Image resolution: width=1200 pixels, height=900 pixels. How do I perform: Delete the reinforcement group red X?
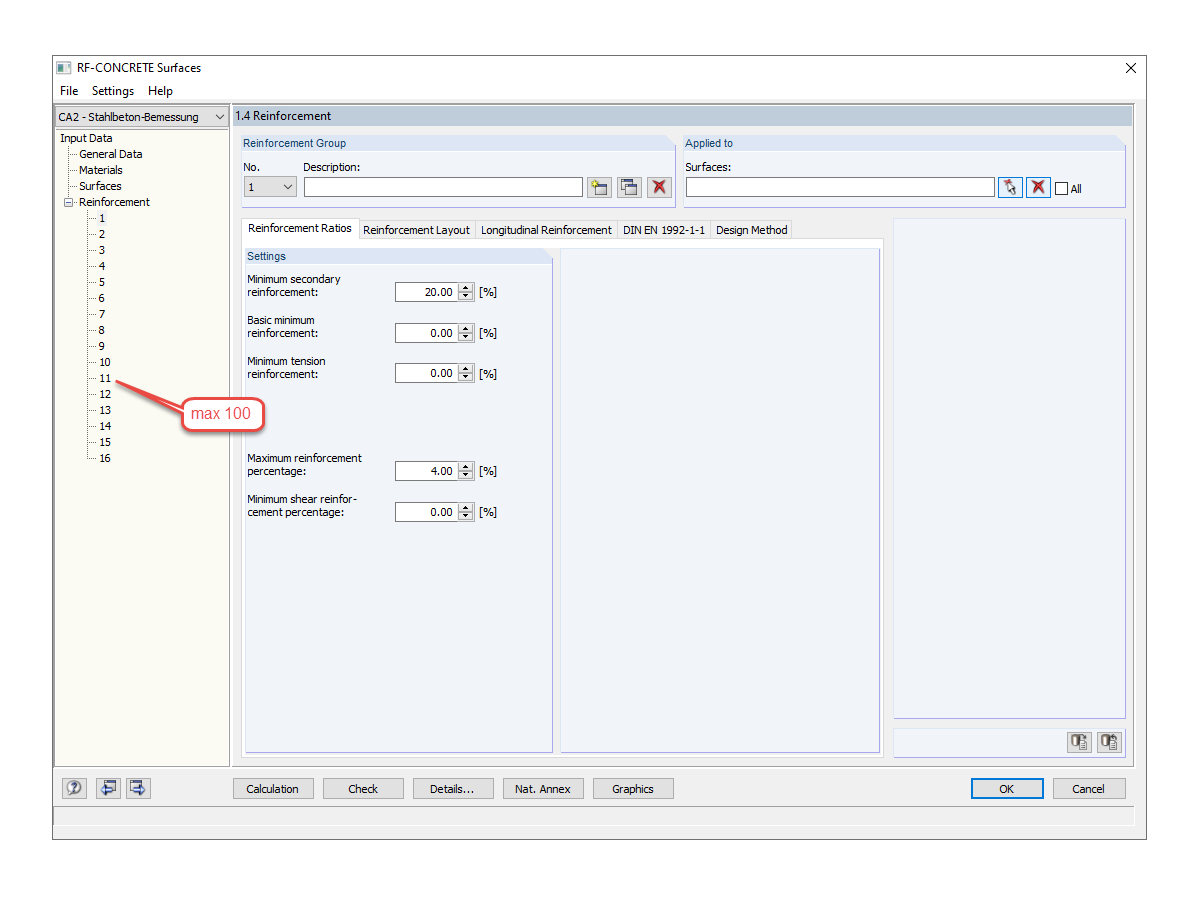click(659, 187)
